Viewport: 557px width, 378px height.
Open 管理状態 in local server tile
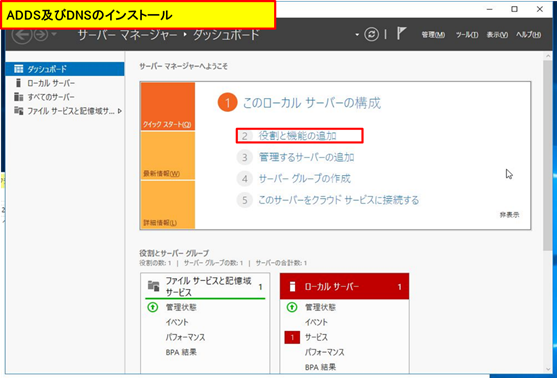pyautogui.click(x=320, y=307)
